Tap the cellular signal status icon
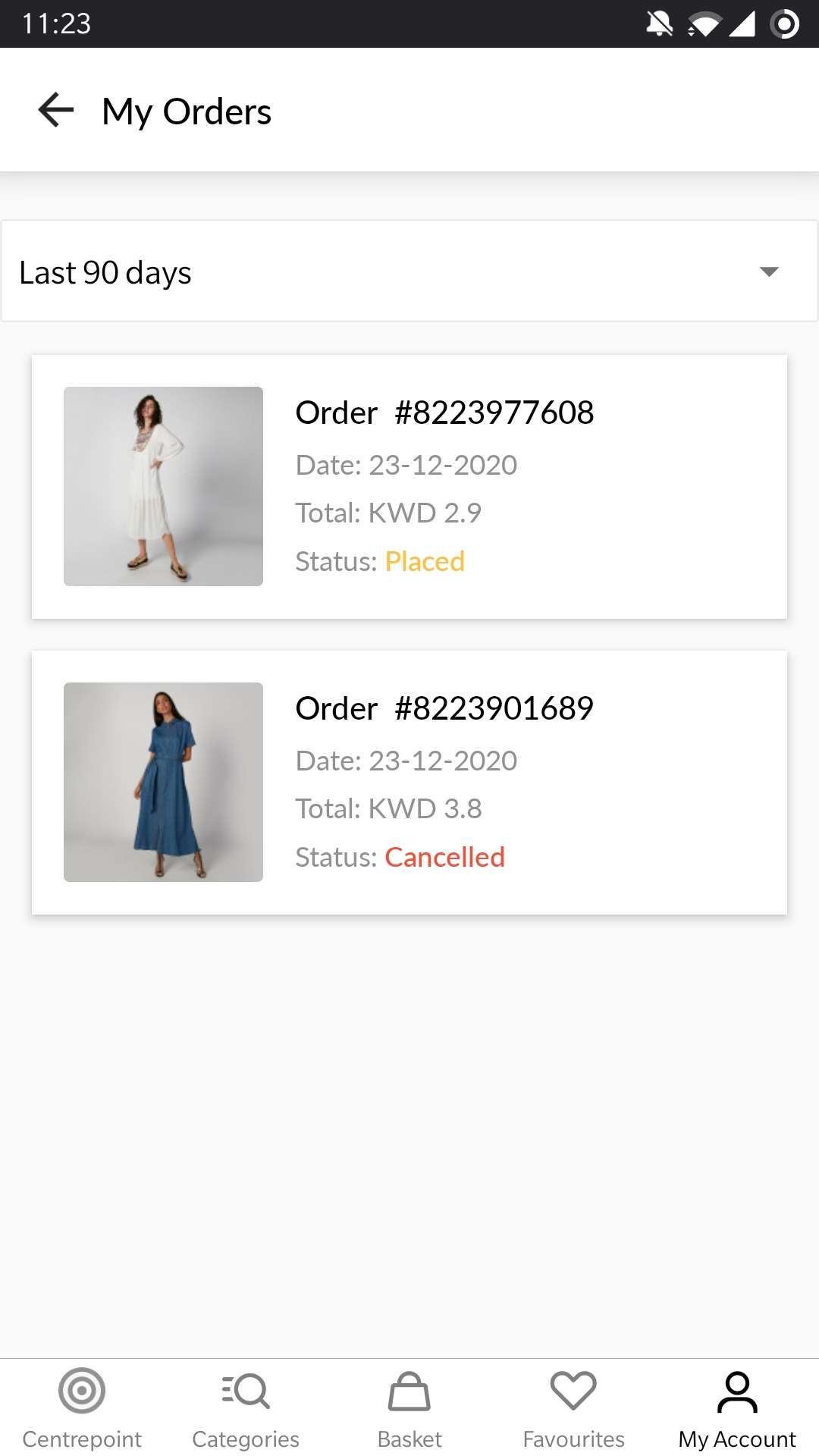The height and width of the screenshot is (1456, 819). tap(742, 24)
